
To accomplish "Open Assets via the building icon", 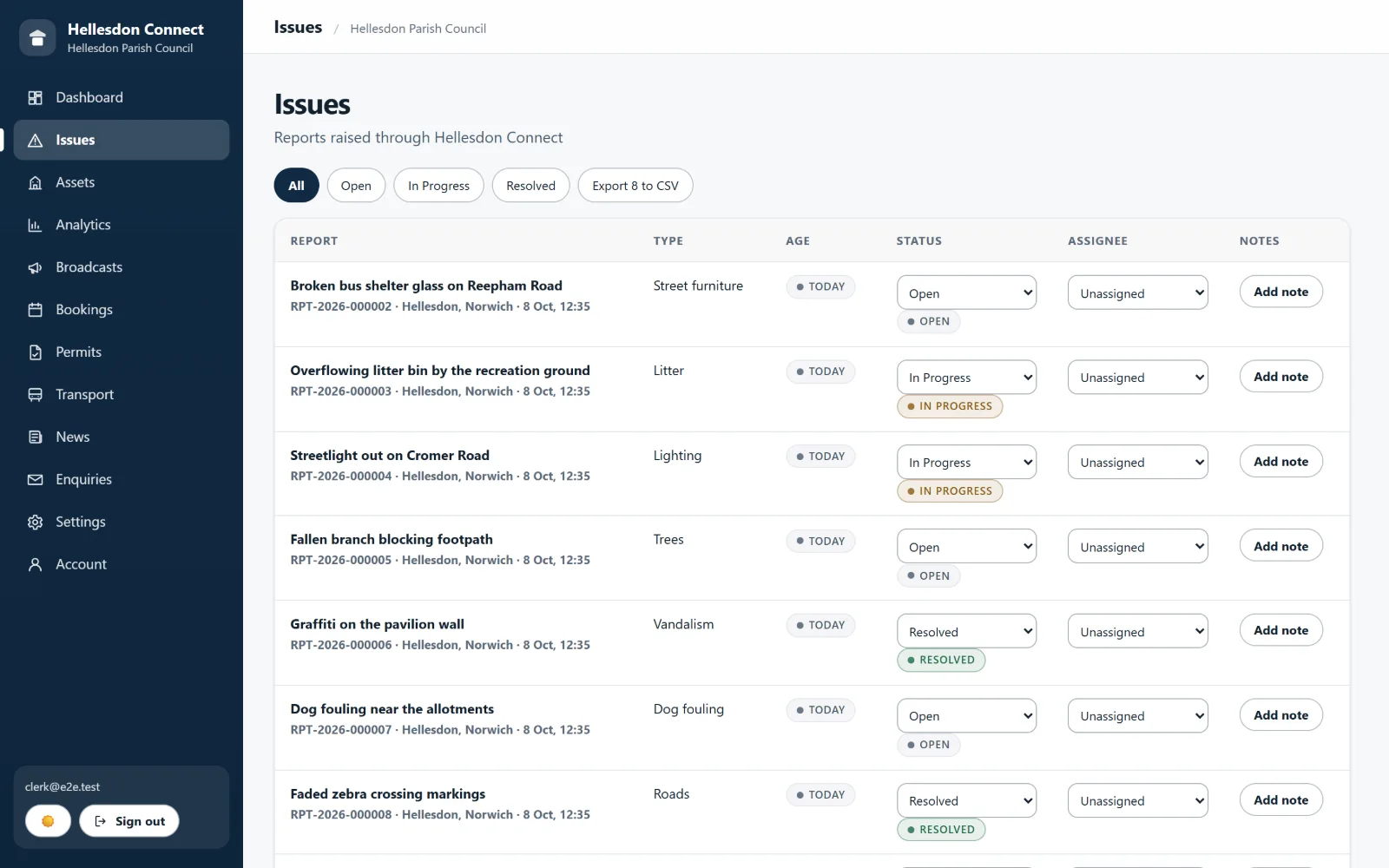I will coord(36,182).
